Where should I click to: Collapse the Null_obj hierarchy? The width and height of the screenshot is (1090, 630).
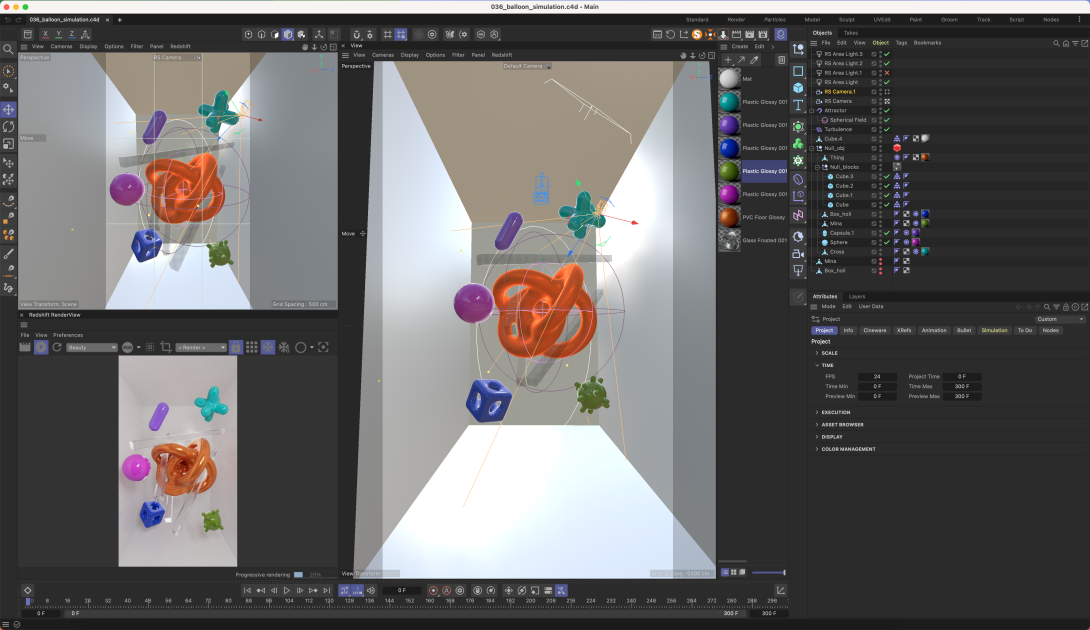pos(812,148)
